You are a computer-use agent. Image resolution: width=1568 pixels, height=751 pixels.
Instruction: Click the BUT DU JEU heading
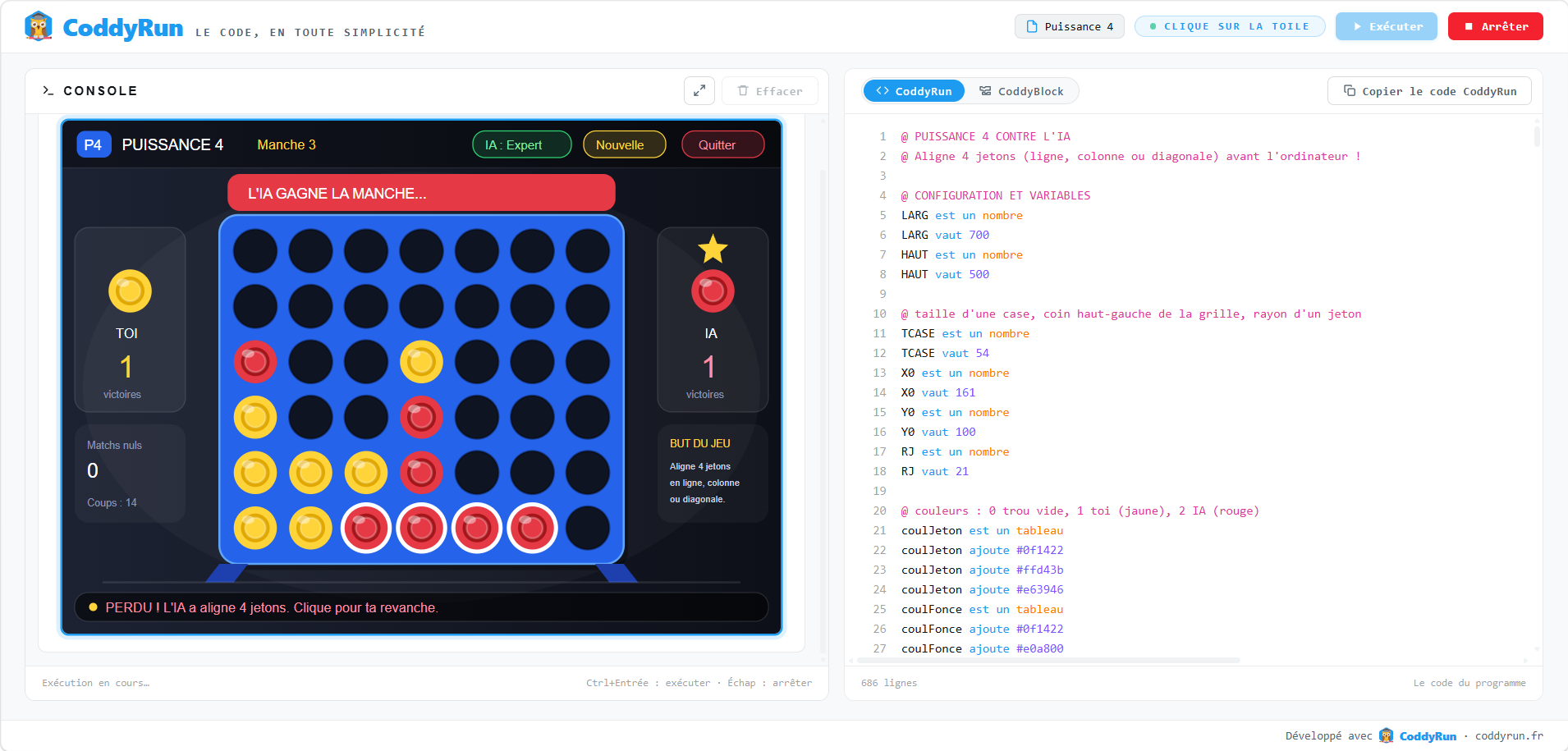[700, 443]
